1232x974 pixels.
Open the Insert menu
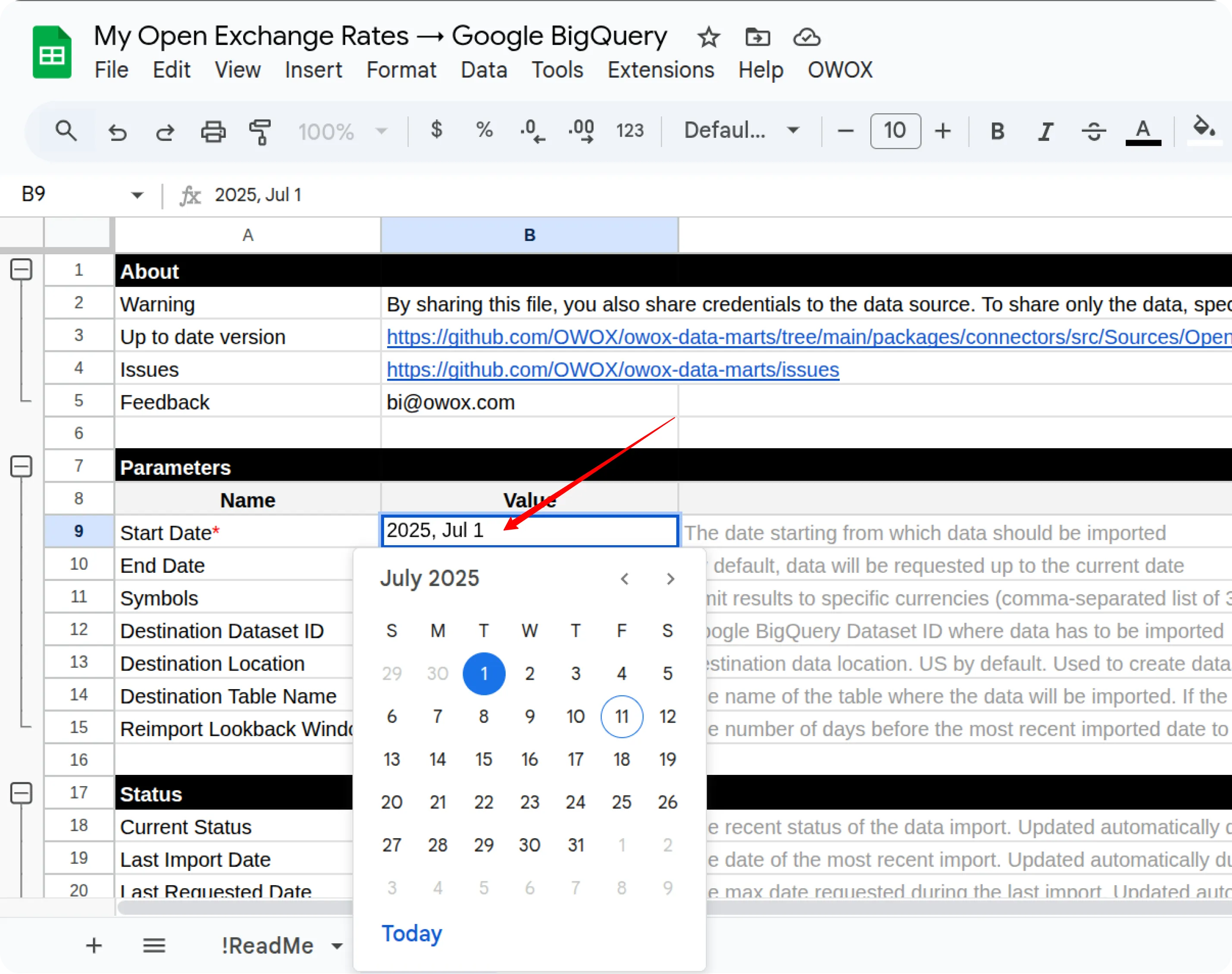(x=313, y=70)
